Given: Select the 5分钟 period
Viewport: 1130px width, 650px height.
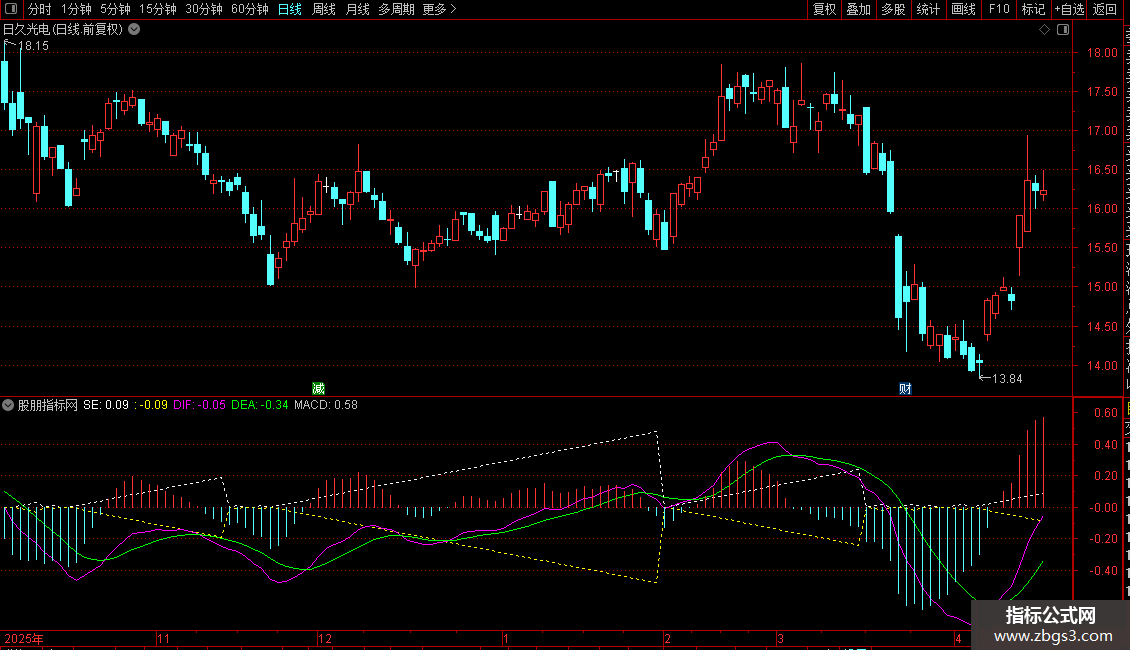Looking at the screenshot, I should 115,9.
